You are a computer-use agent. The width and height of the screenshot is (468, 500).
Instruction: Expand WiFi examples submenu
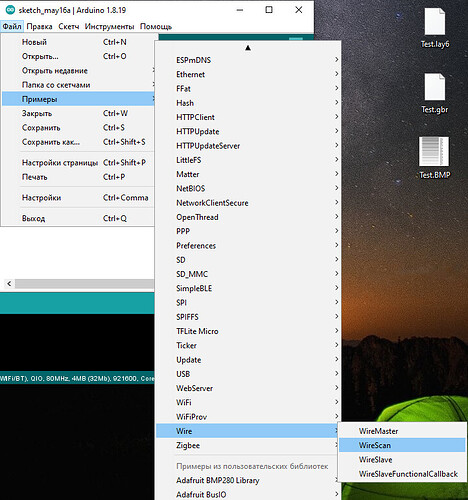248,403
